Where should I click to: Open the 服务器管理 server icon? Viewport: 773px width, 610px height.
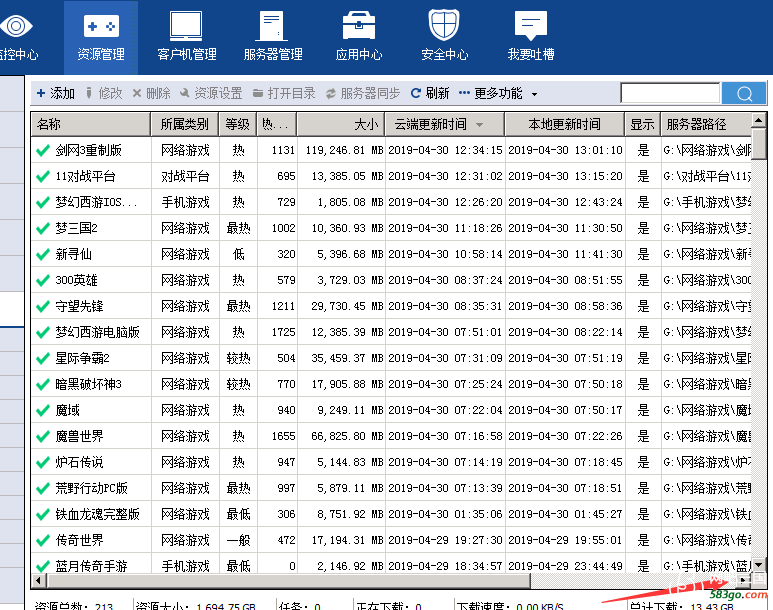tap(271, 26)
